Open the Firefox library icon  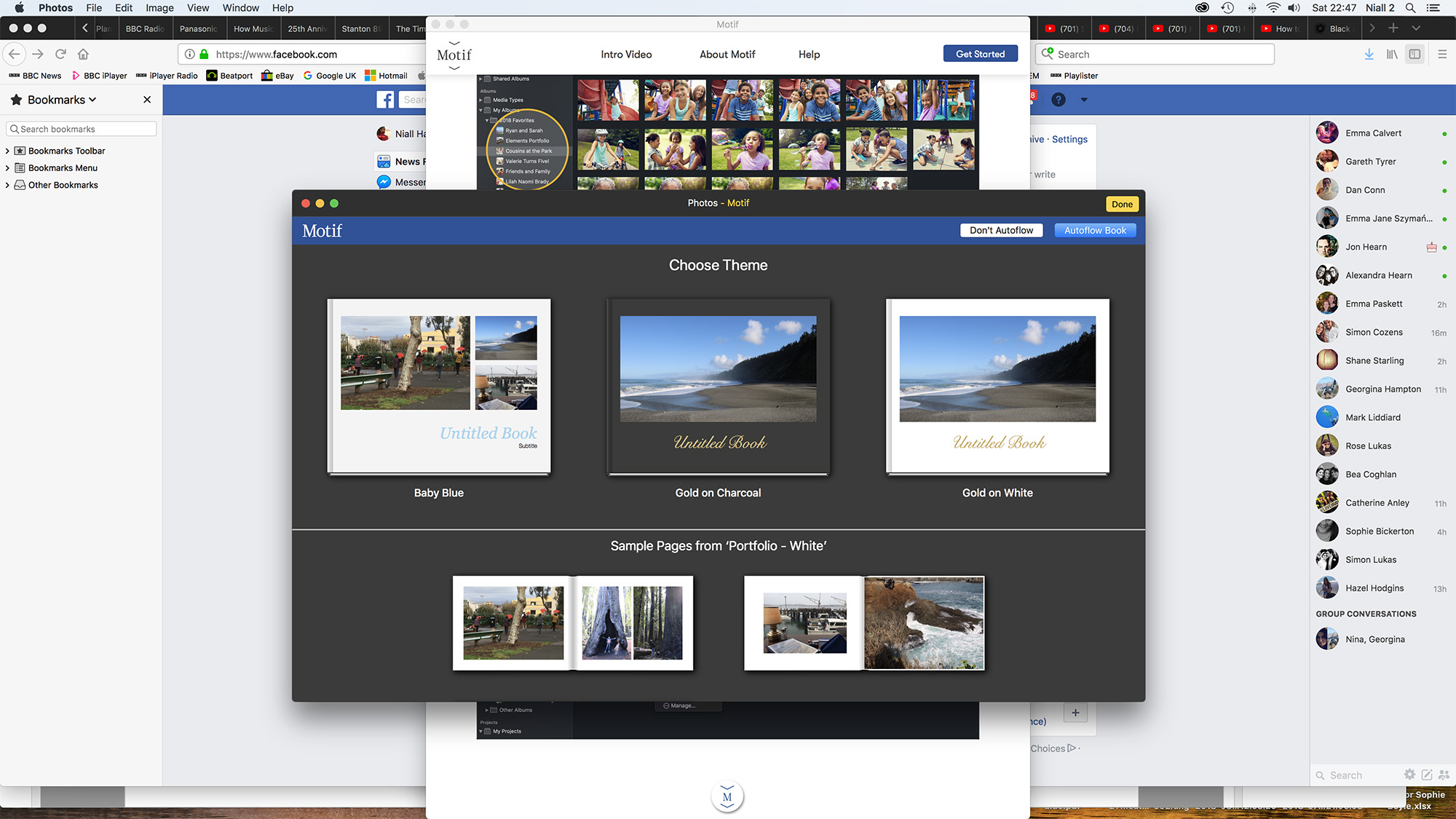pyautogui.click(x=1391, y=54)
